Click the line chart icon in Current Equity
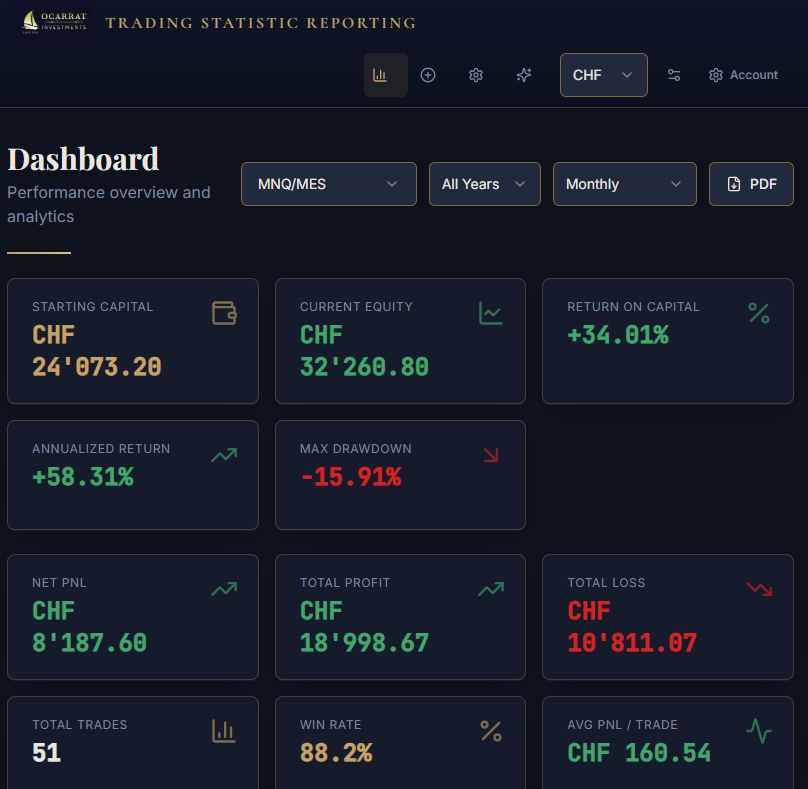Image resolution: width=808 pixels, height=789 pixels. 491,313
